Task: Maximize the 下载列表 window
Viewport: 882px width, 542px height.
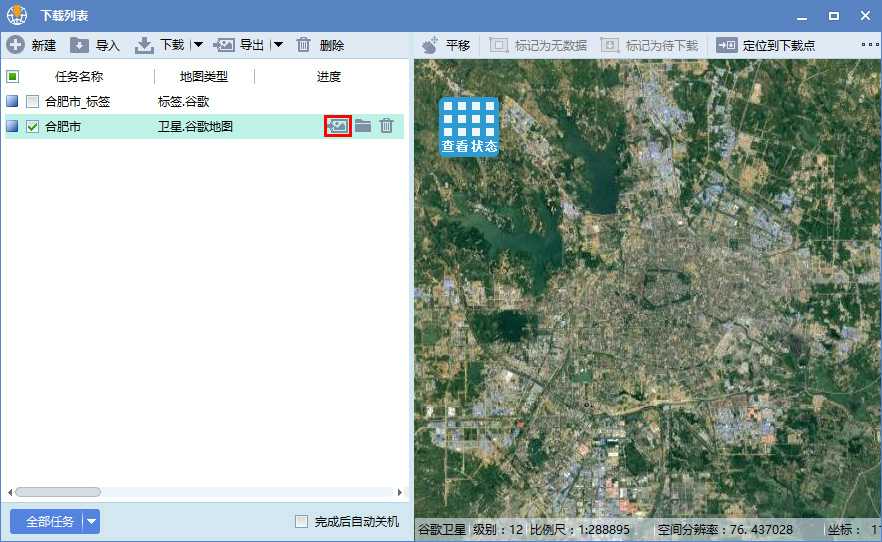Action: click(834, 16)
